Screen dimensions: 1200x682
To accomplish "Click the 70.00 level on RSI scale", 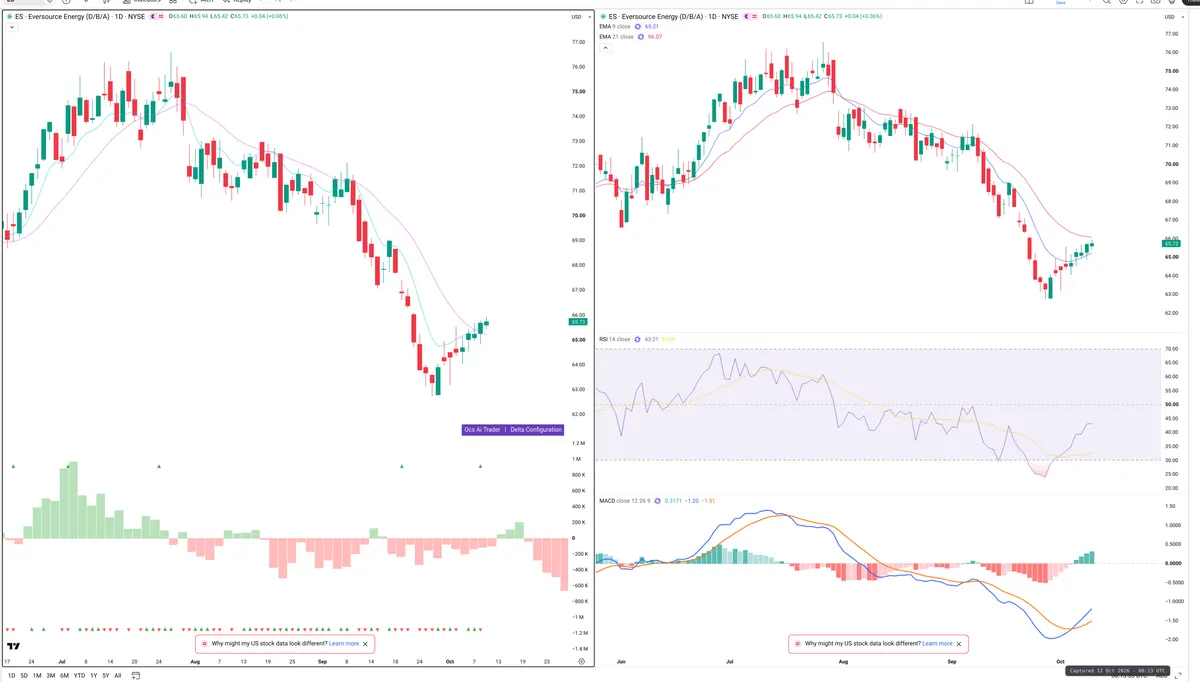I will 1172,349.
